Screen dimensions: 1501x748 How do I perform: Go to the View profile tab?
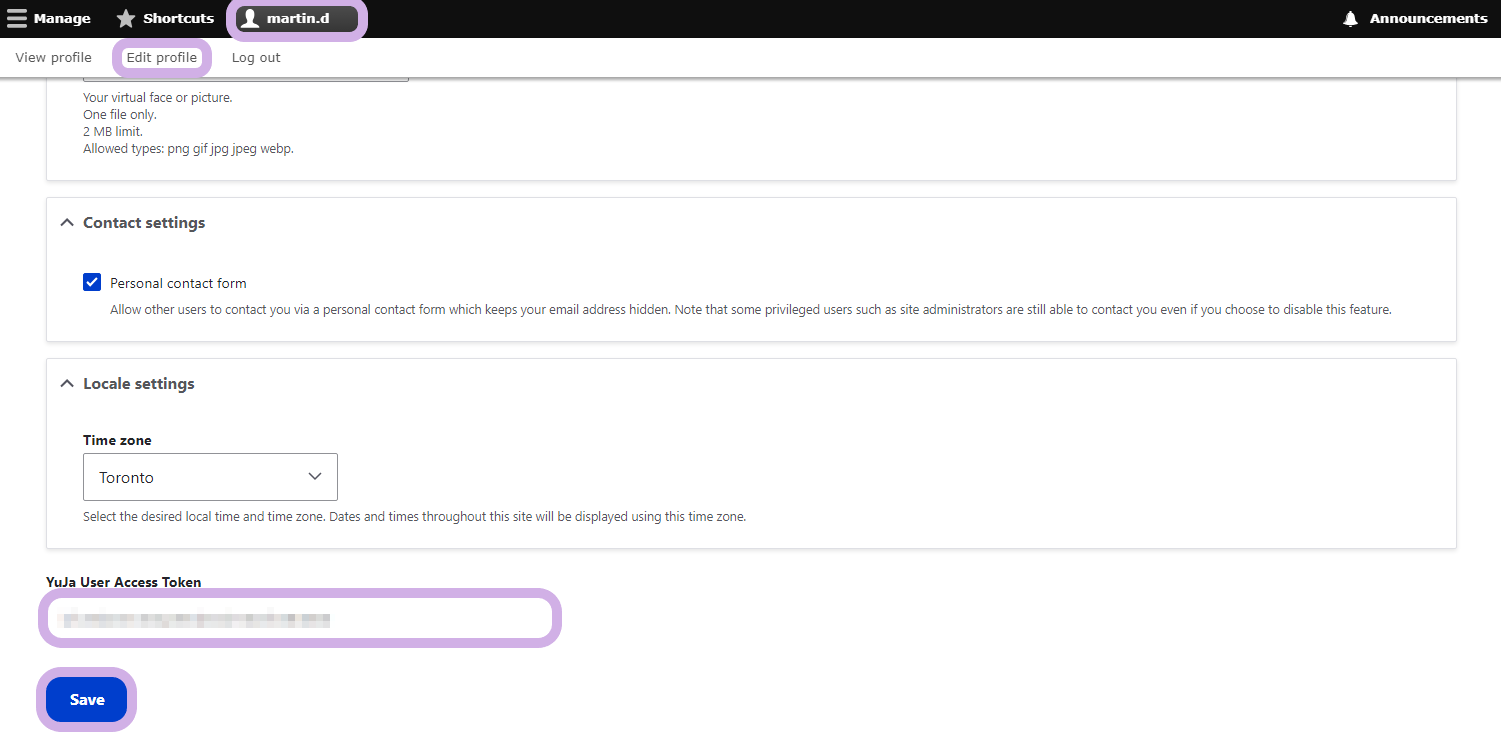pos(53,58)
